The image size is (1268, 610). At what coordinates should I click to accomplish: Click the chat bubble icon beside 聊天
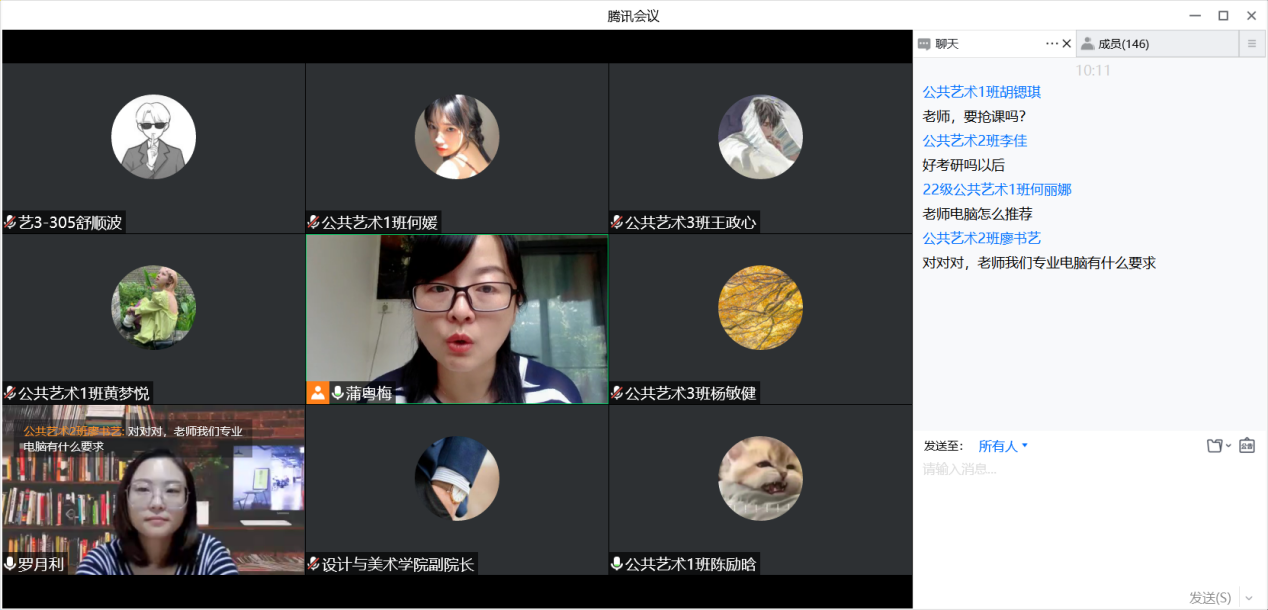924,44
